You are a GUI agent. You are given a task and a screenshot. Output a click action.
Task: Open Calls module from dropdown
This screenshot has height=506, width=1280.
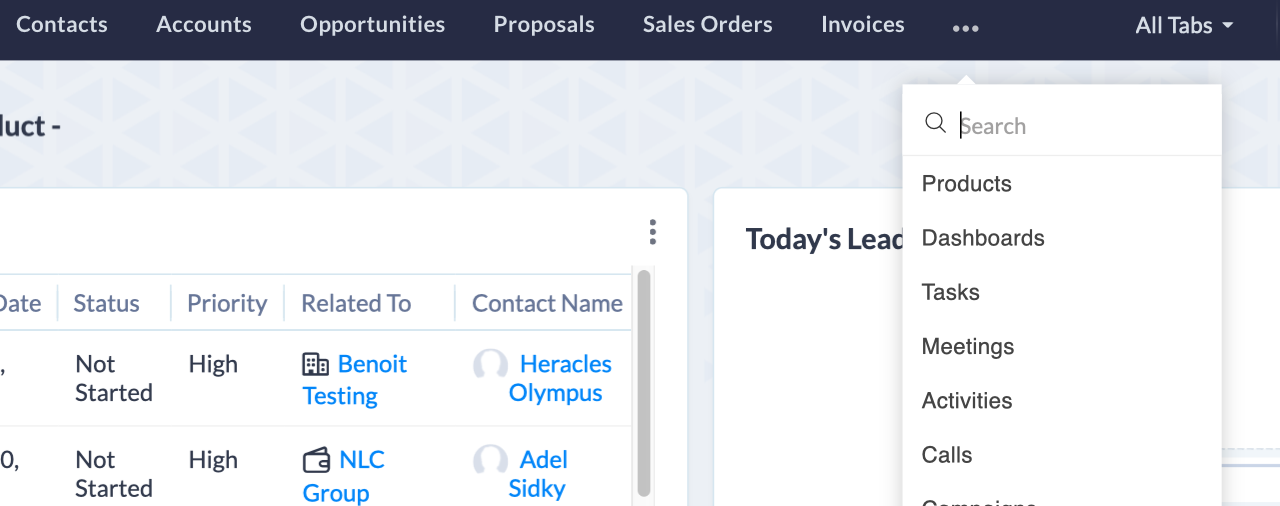point(947,455)
